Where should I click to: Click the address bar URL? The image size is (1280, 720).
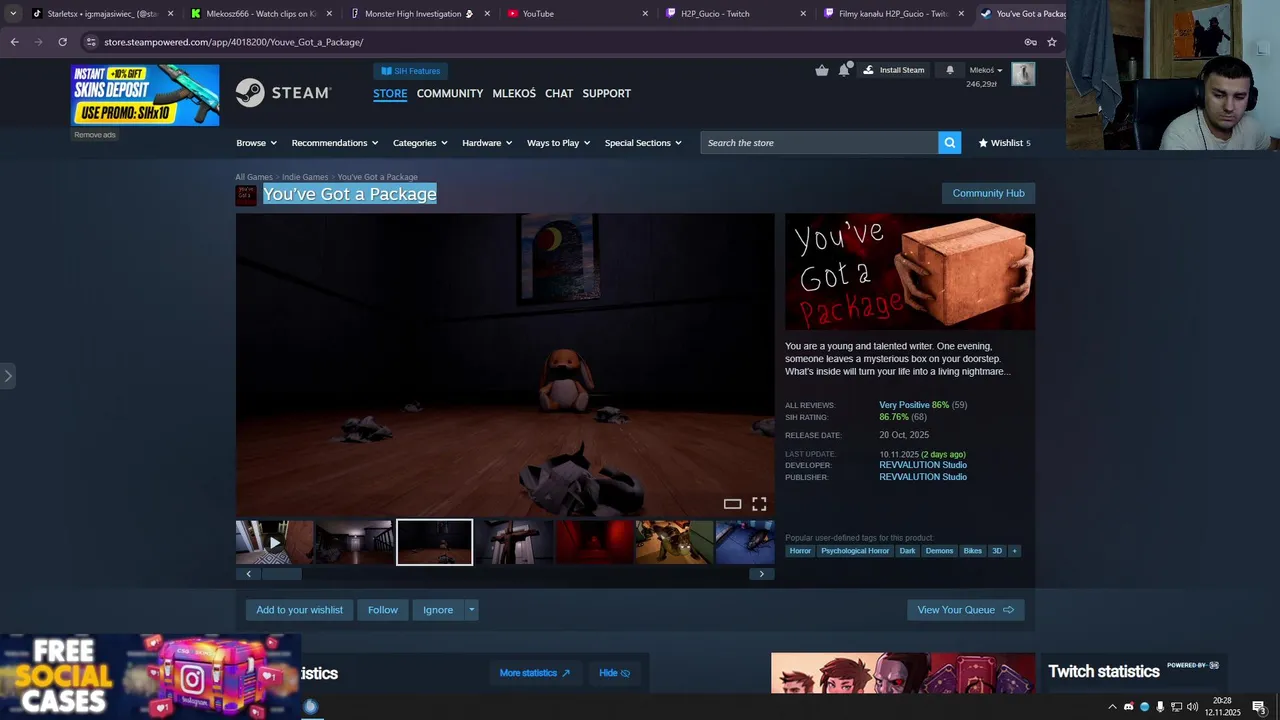(x=233, y=42)
